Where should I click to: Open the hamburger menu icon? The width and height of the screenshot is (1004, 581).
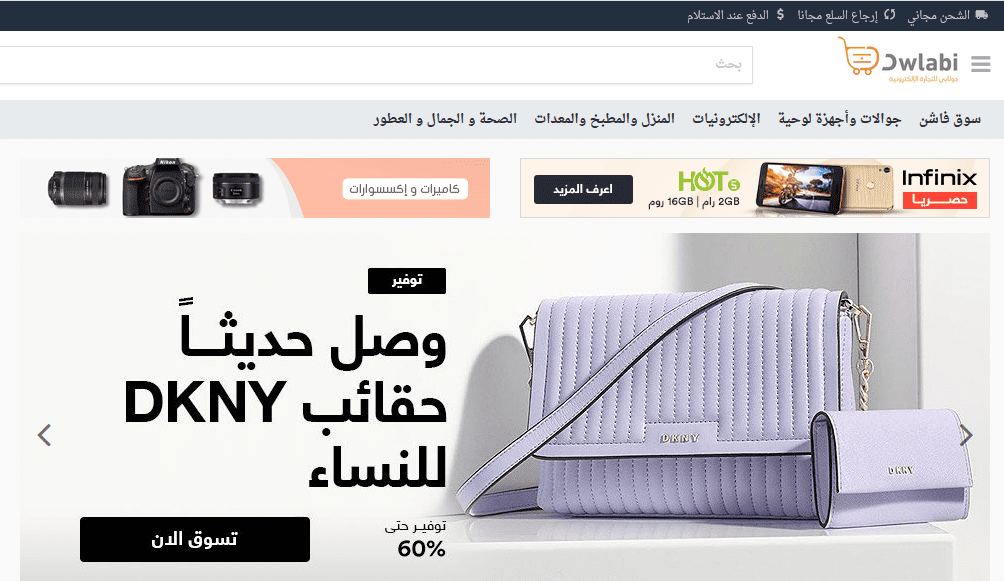point(980,64)
